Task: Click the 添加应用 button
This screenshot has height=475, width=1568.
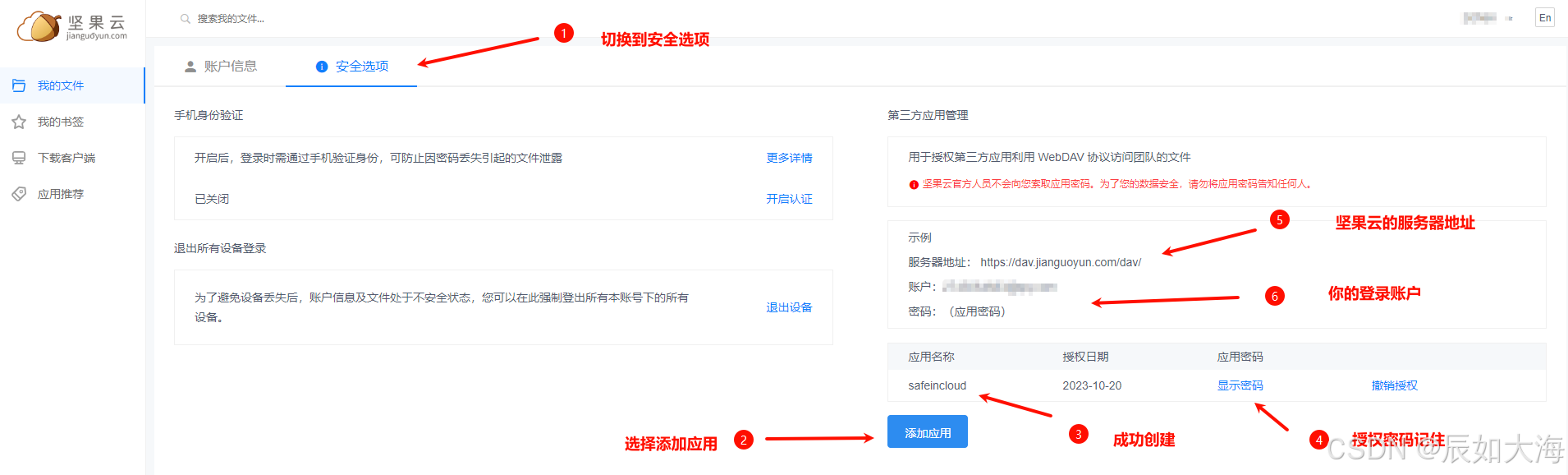Action: click(928, 431)
